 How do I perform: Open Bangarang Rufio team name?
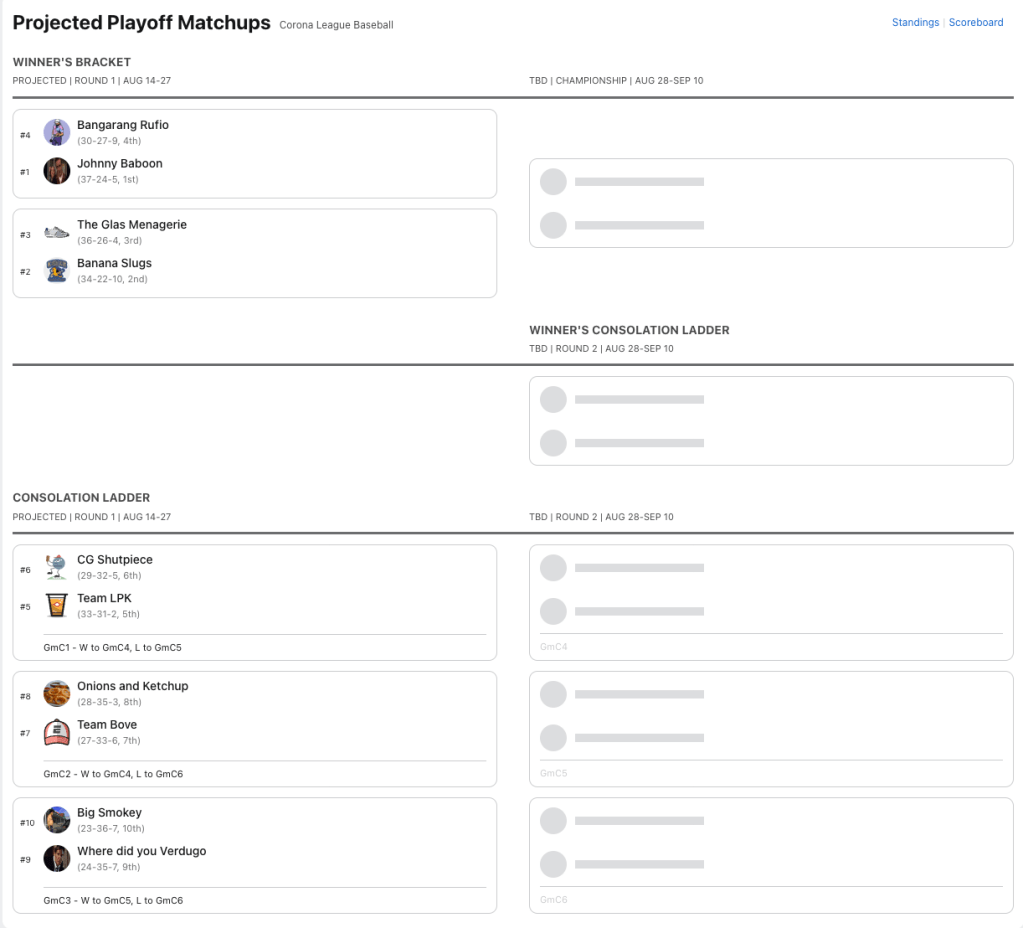[x=123, y=125]
